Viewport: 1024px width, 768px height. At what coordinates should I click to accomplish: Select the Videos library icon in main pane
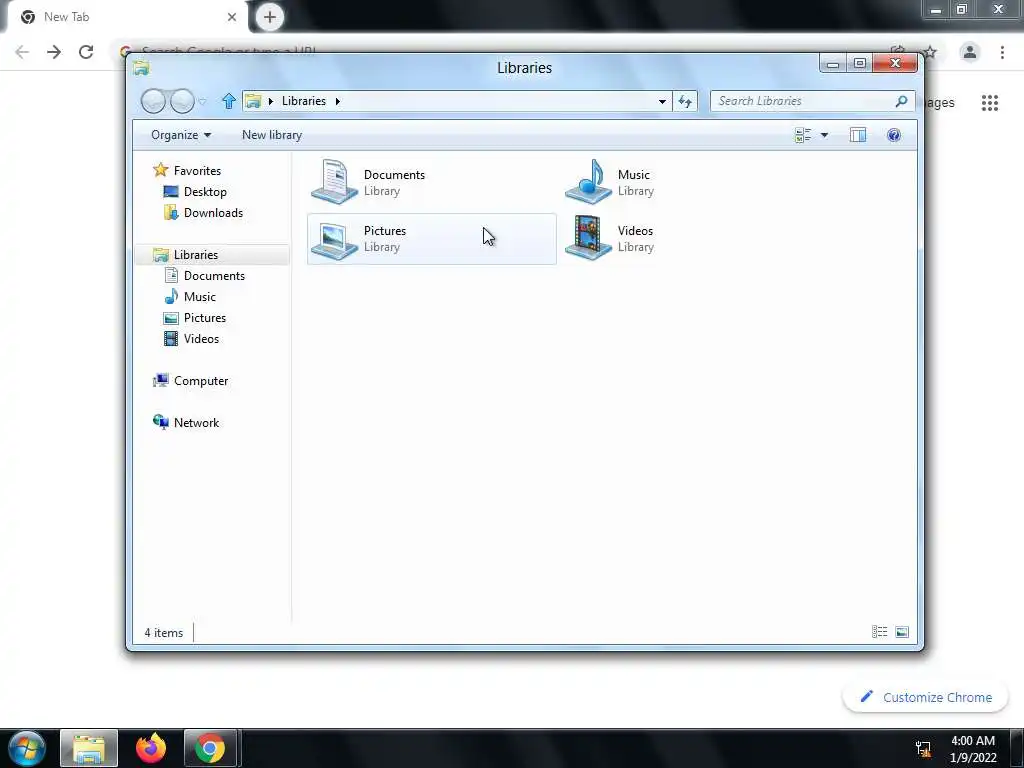point(588,238)
